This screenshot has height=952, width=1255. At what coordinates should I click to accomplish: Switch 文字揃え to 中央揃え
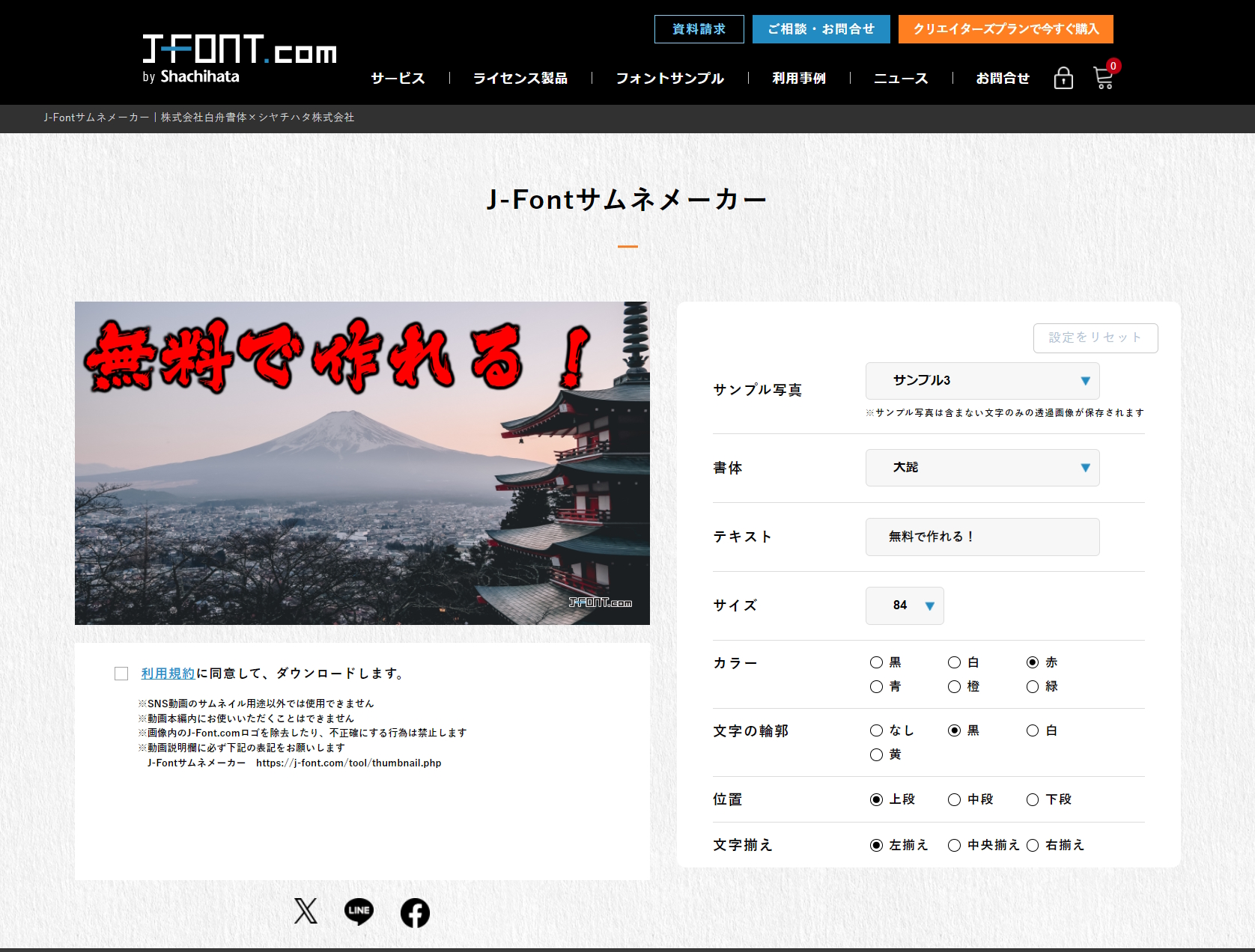953,845
